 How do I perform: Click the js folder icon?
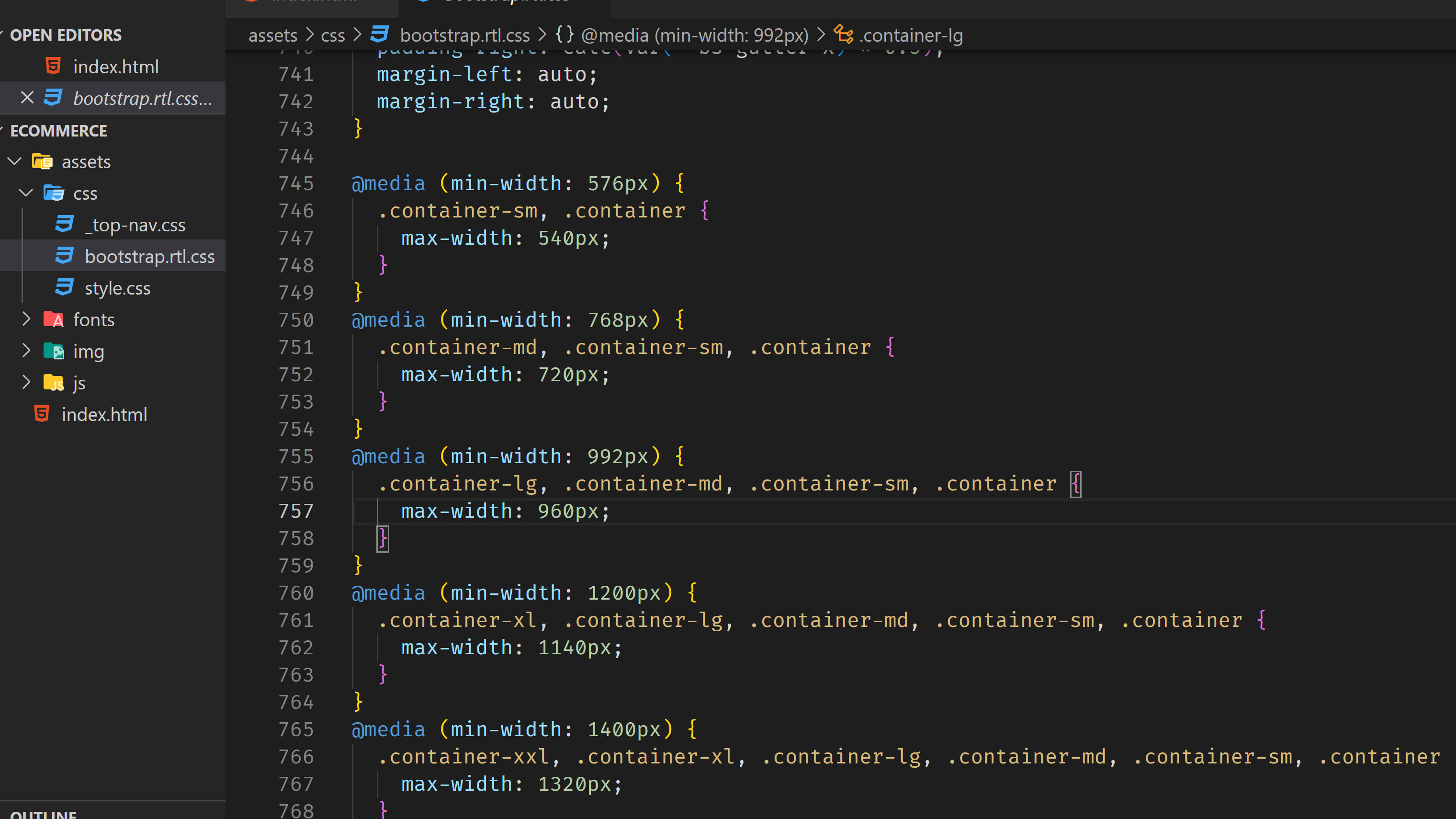[54, 383]
